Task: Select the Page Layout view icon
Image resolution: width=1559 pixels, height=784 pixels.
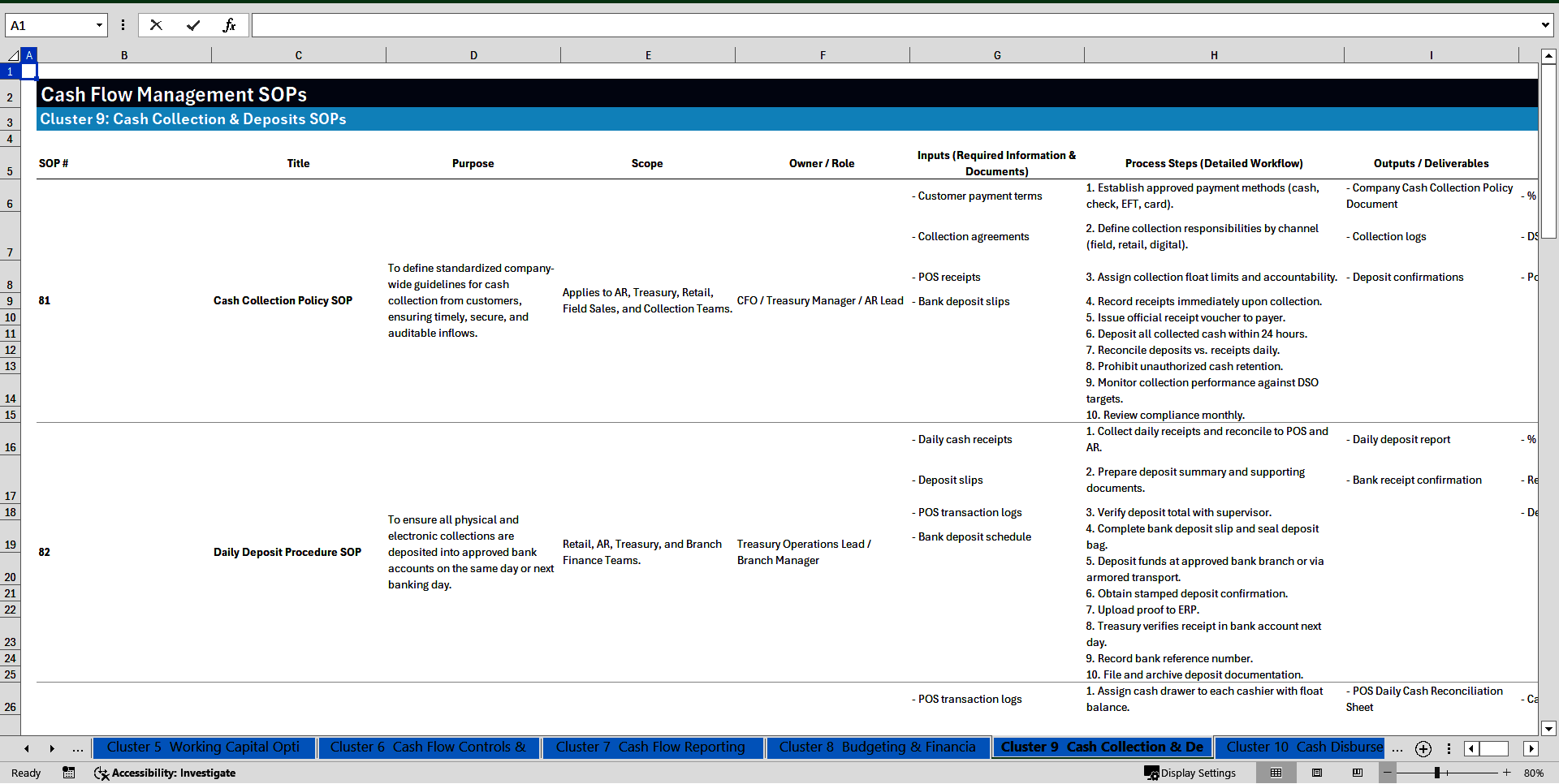Action: coord(1317,773)
